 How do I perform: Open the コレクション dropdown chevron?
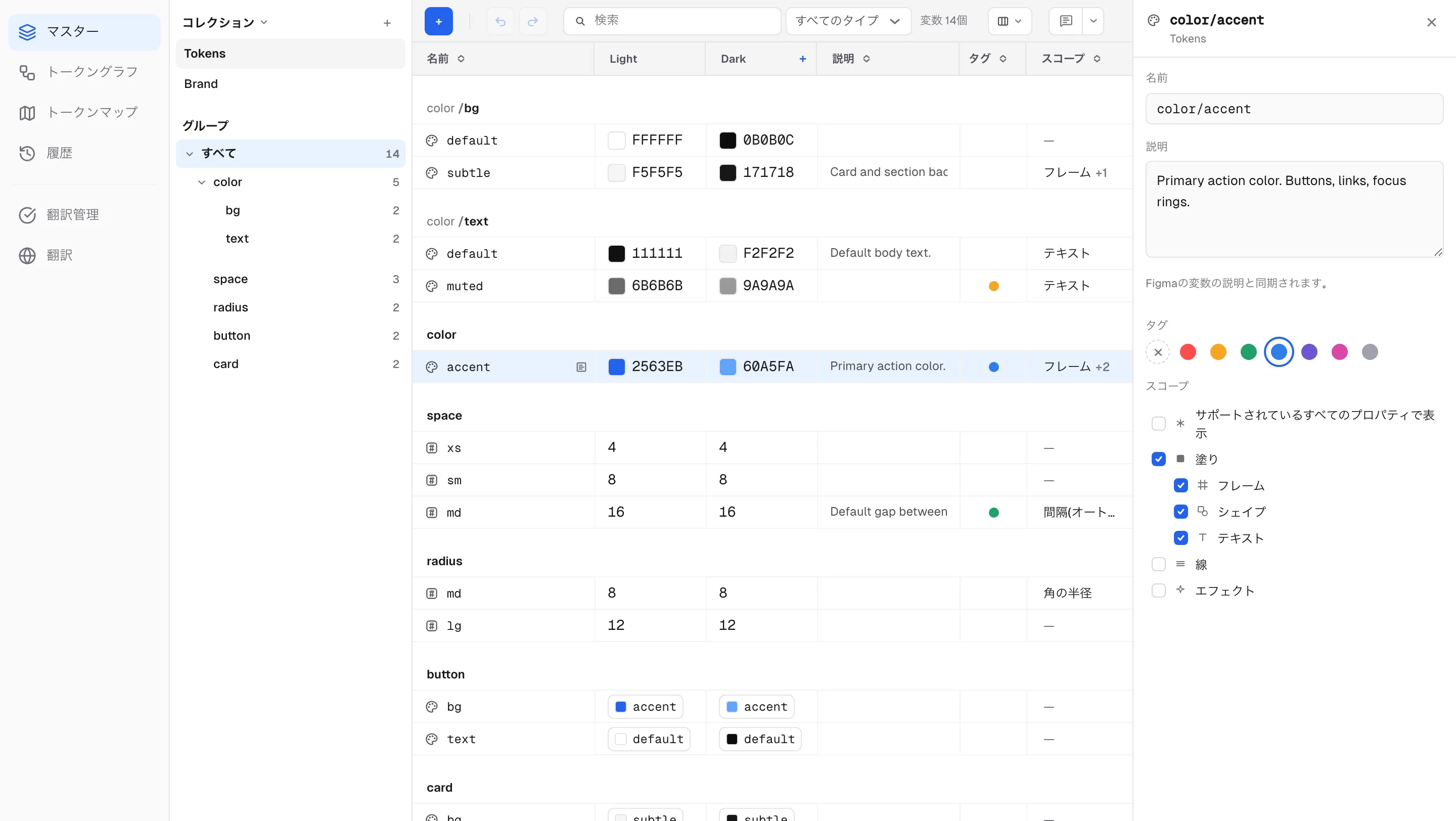click(264, 23)
